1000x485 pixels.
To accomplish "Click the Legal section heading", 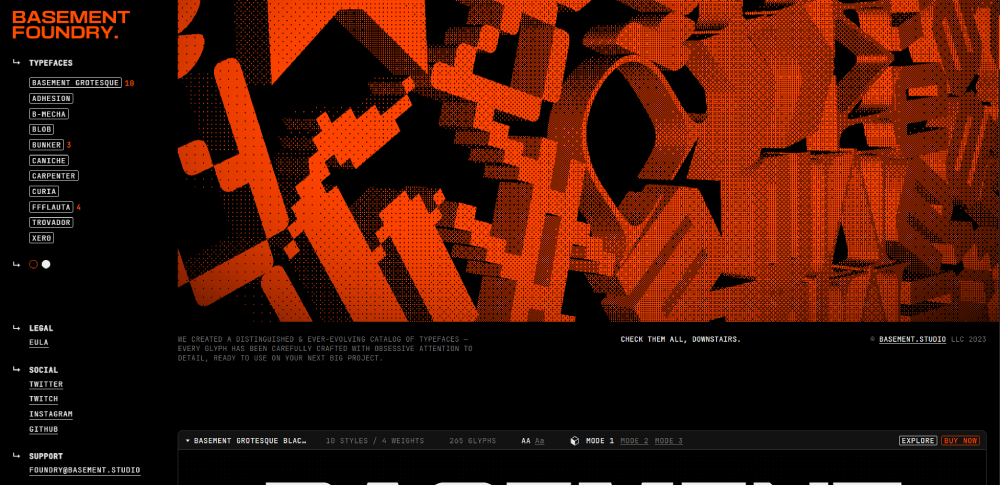I will (41, 328).
